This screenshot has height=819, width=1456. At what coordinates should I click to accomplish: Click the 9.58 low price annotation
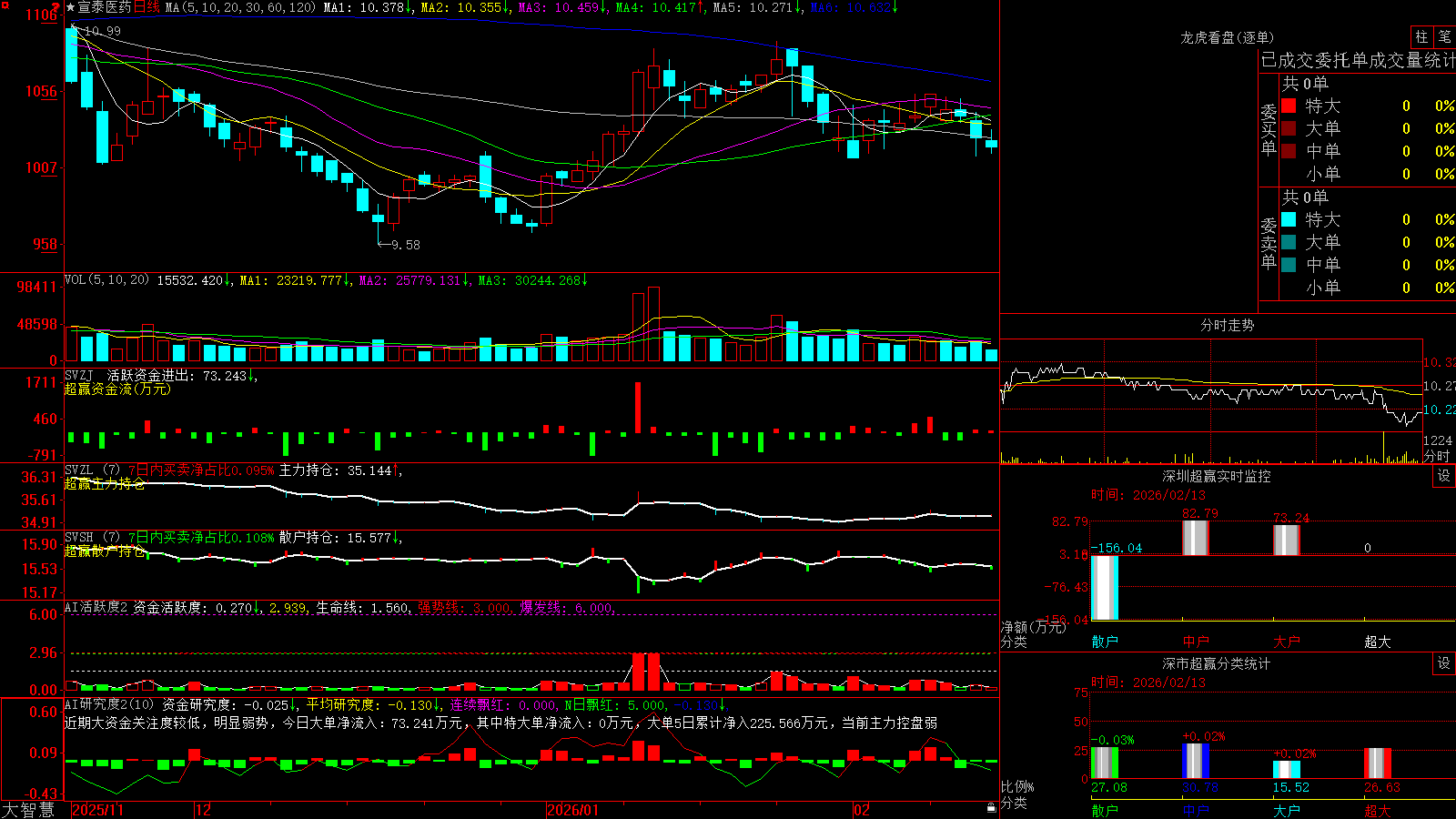coord(406,245)
